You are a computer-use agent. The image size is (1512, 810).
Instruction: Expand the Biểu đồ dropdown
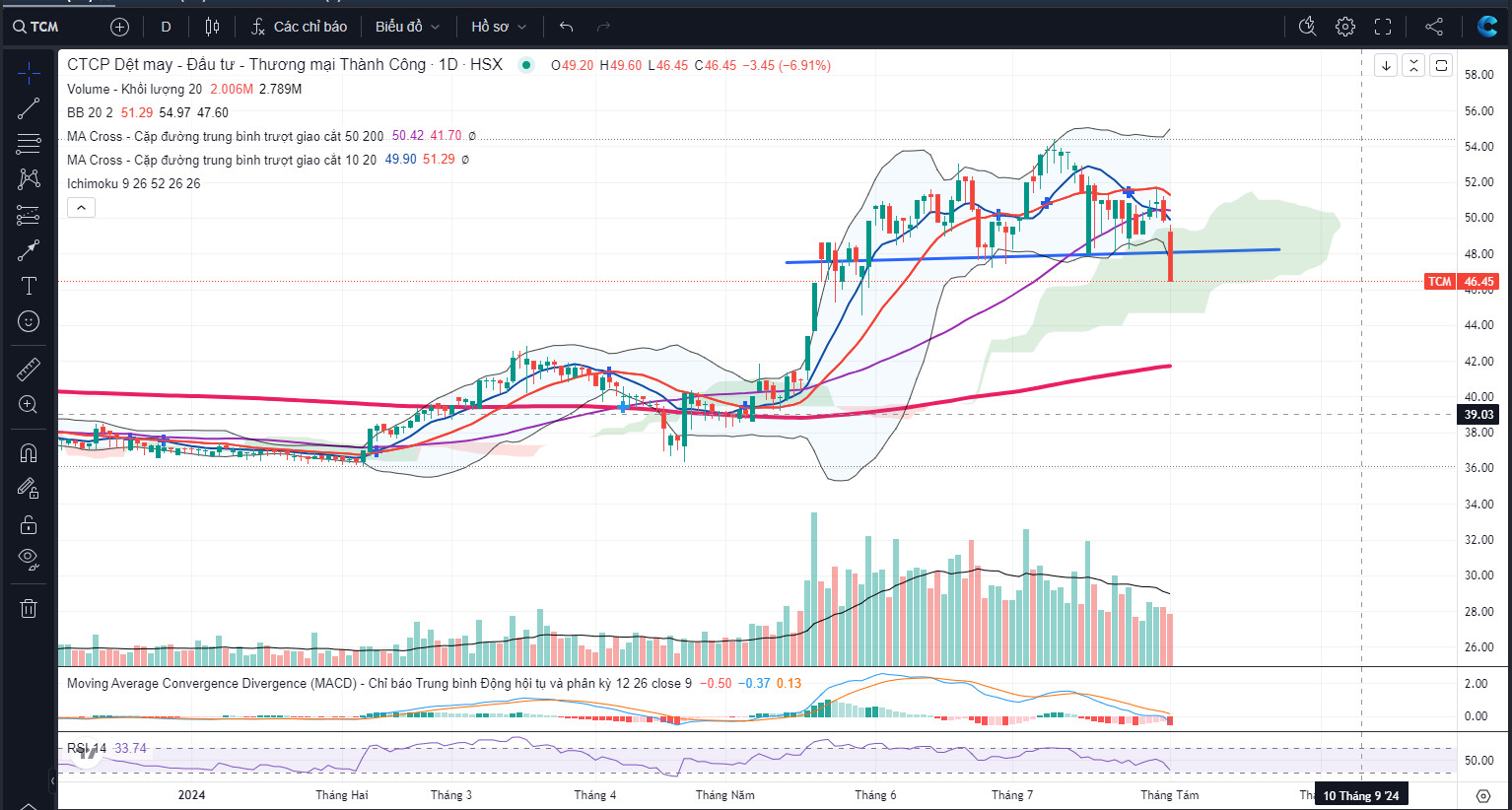(407, 27)
